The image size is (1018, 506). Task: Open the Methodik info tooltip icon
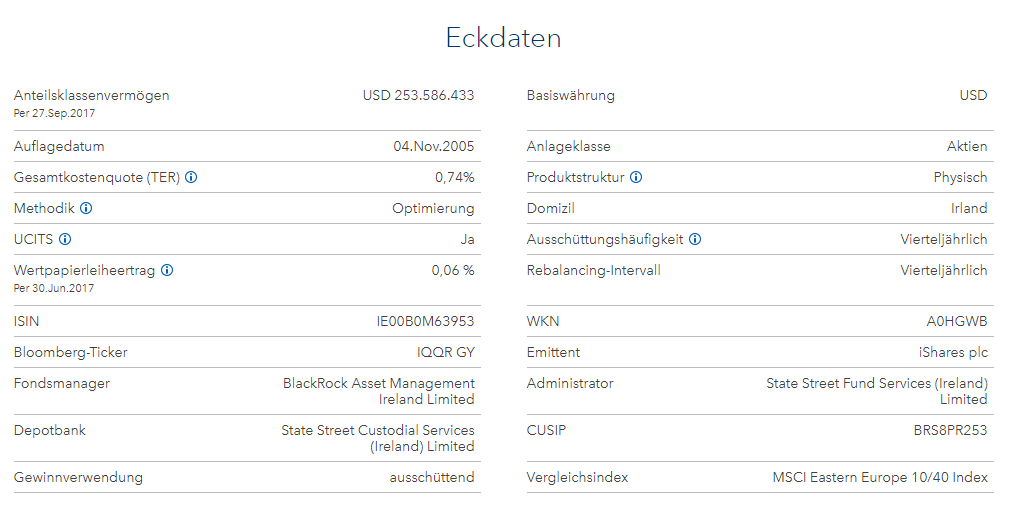pos(86,208)
